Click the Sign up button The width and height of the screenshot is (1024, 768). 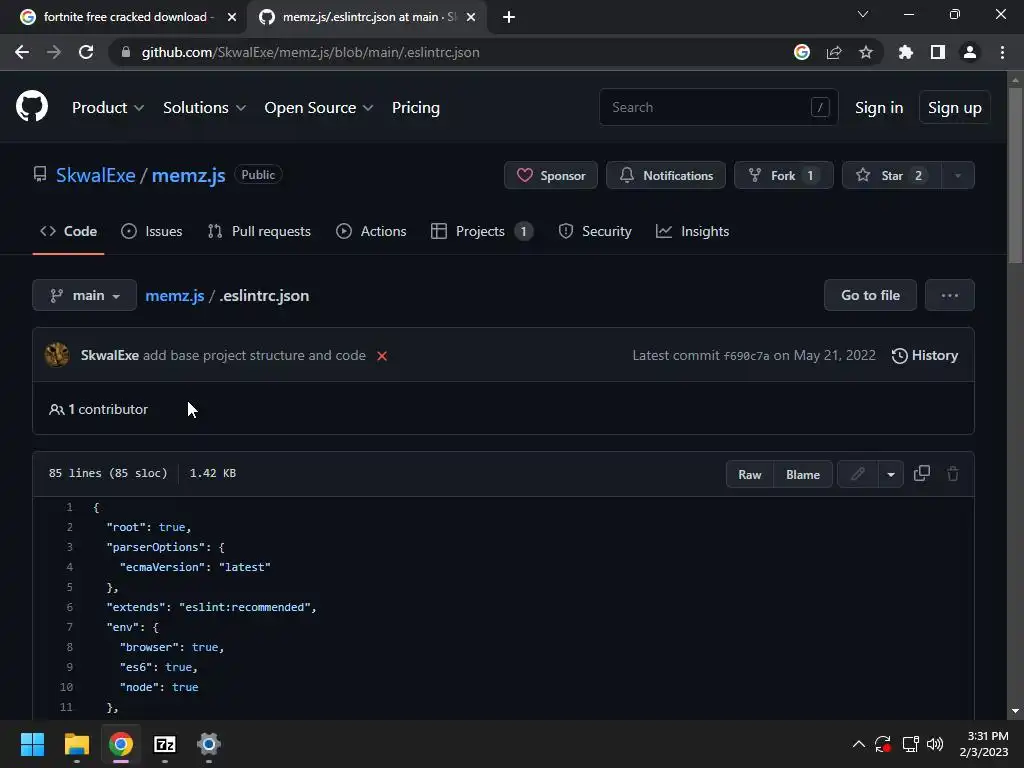click(x=954, y=108)
